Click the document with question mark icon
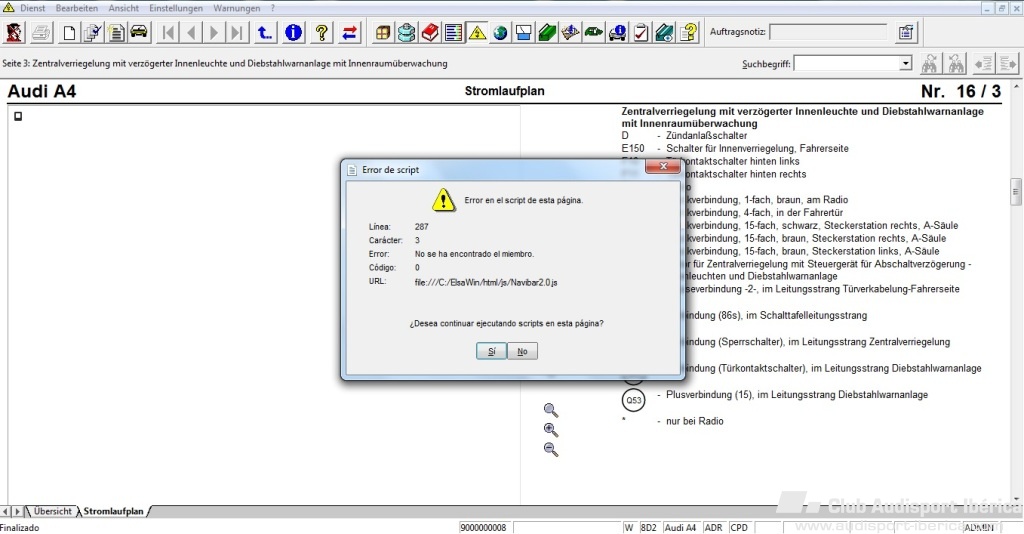This screenshot has width=1024, height=534. 688,32
